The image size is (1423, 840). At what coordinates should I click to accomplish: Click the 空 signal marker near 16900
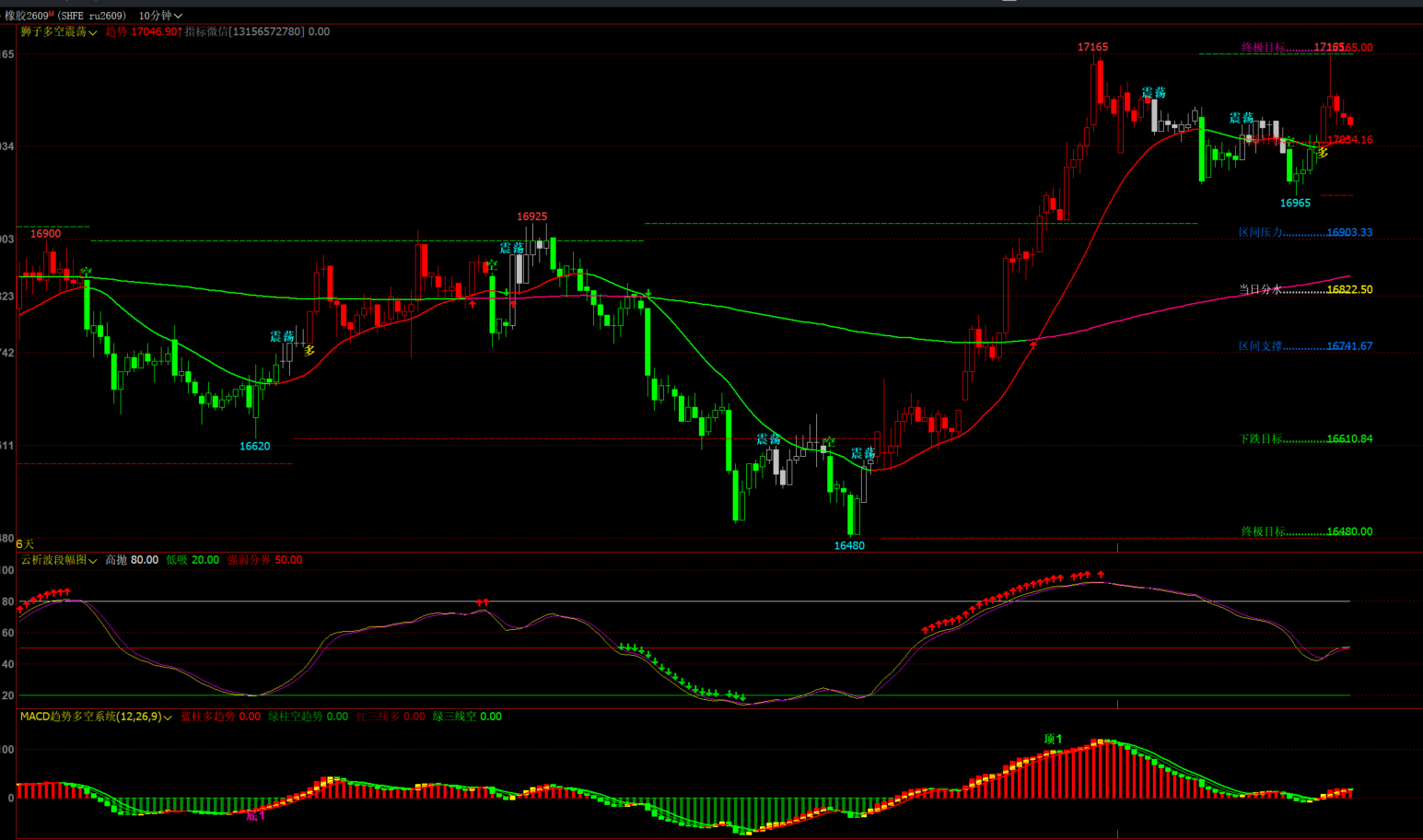[x=86, y=273]
